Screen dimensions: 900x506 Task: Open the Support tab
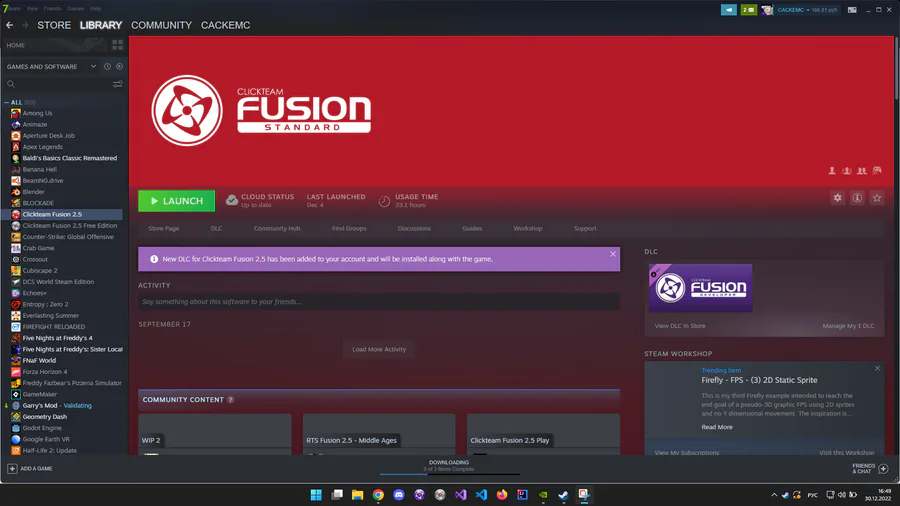point(585,228)
